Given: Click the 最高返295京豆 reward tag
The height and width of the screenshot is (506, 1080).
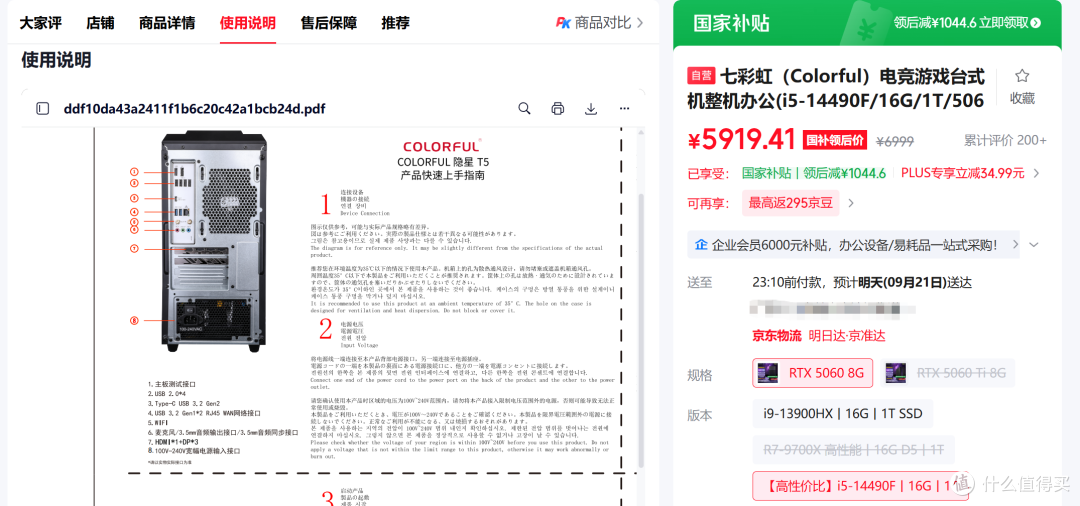Looking at the screenshot, I should click(791, 203).
